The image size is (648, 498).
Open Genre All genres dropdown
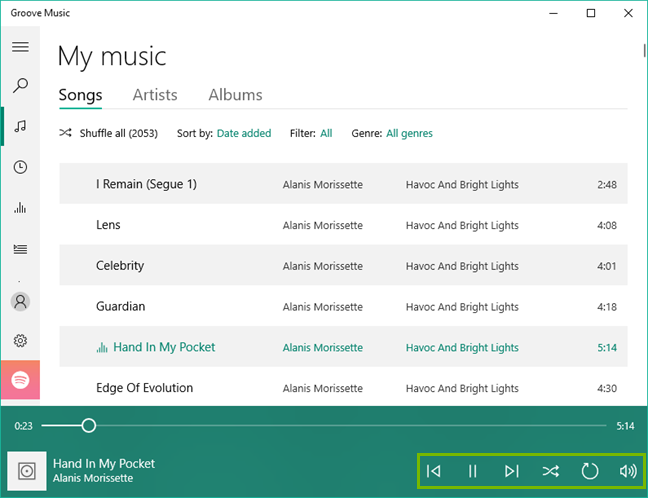(409, 133)
